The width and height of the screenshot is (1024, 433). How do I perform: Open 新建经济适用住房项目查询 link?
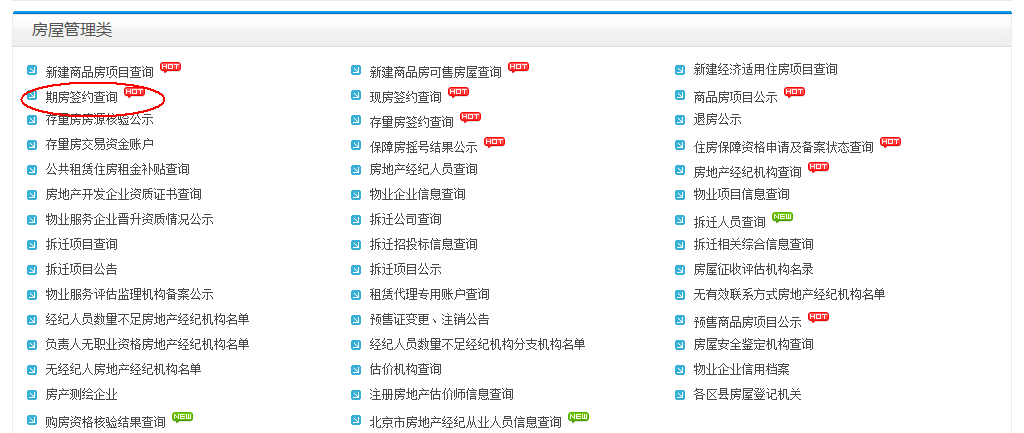pyautogui.click(x=765, y=69)
